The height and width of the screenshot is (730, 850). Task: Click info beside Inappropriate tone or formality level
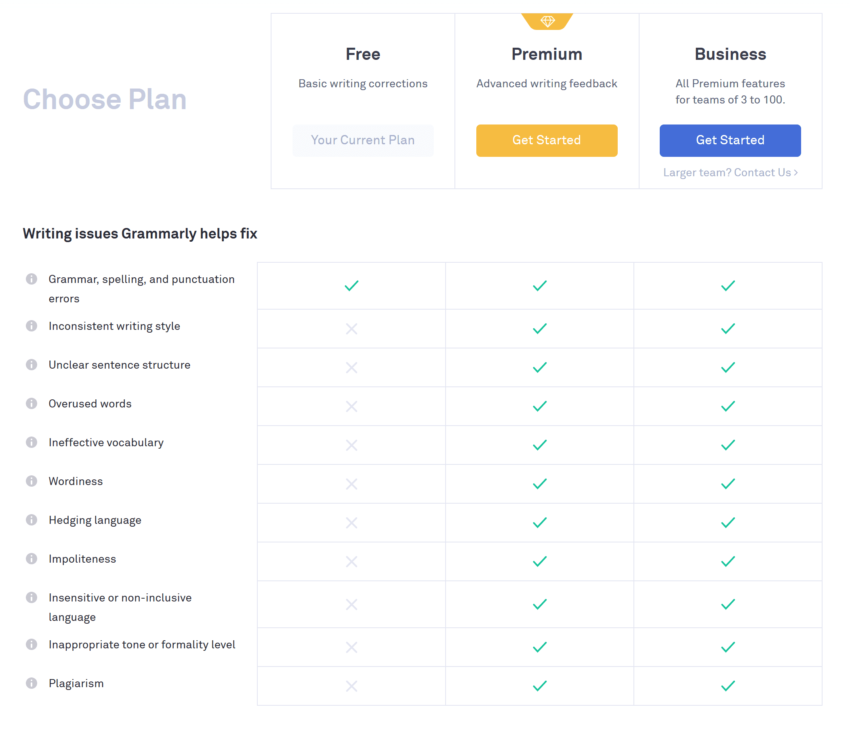pyautogui.click(x=33, y=645)
